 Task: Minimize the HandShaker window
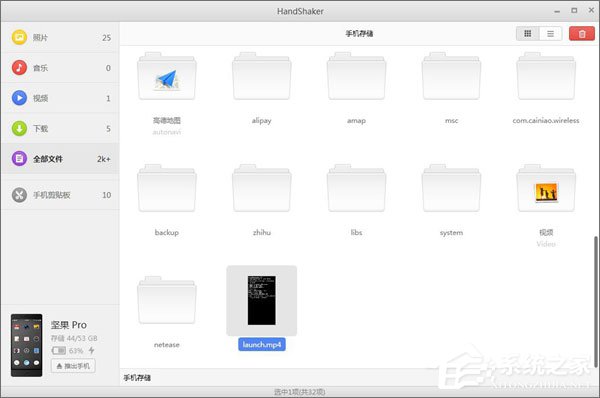[557, 11]
